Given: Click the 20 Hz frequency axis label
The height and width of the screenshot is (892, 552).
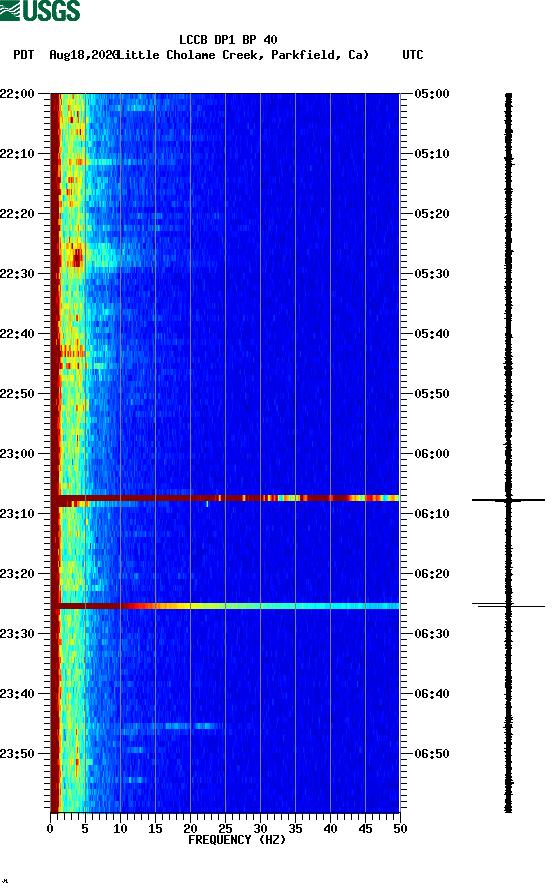Looking at the screenshot, I should [x=190, y=829].
